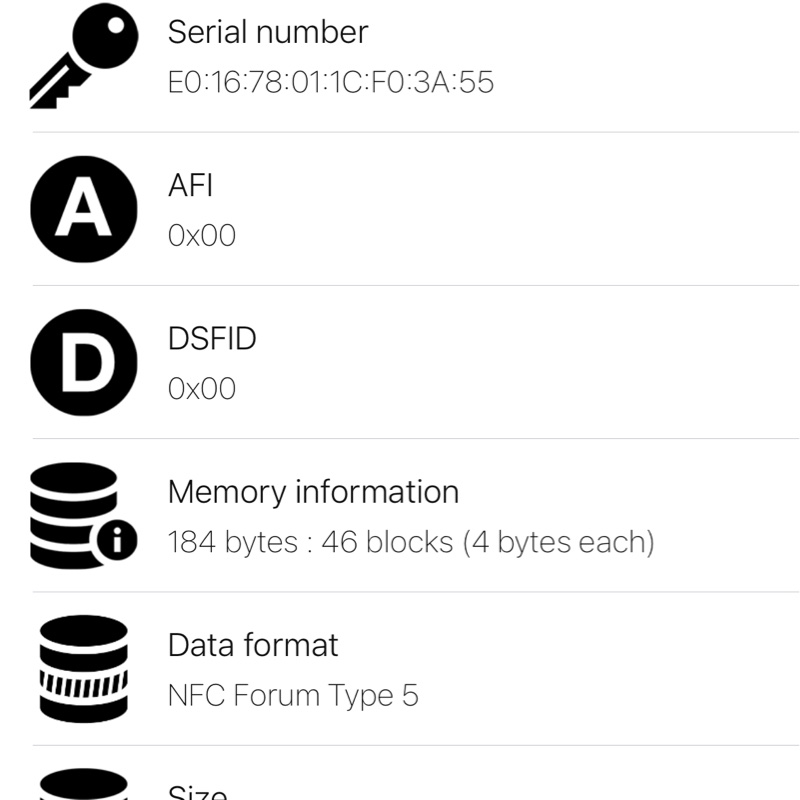800x800 pixels.
Task: Select the Data format heading
Action: point(253,645)
